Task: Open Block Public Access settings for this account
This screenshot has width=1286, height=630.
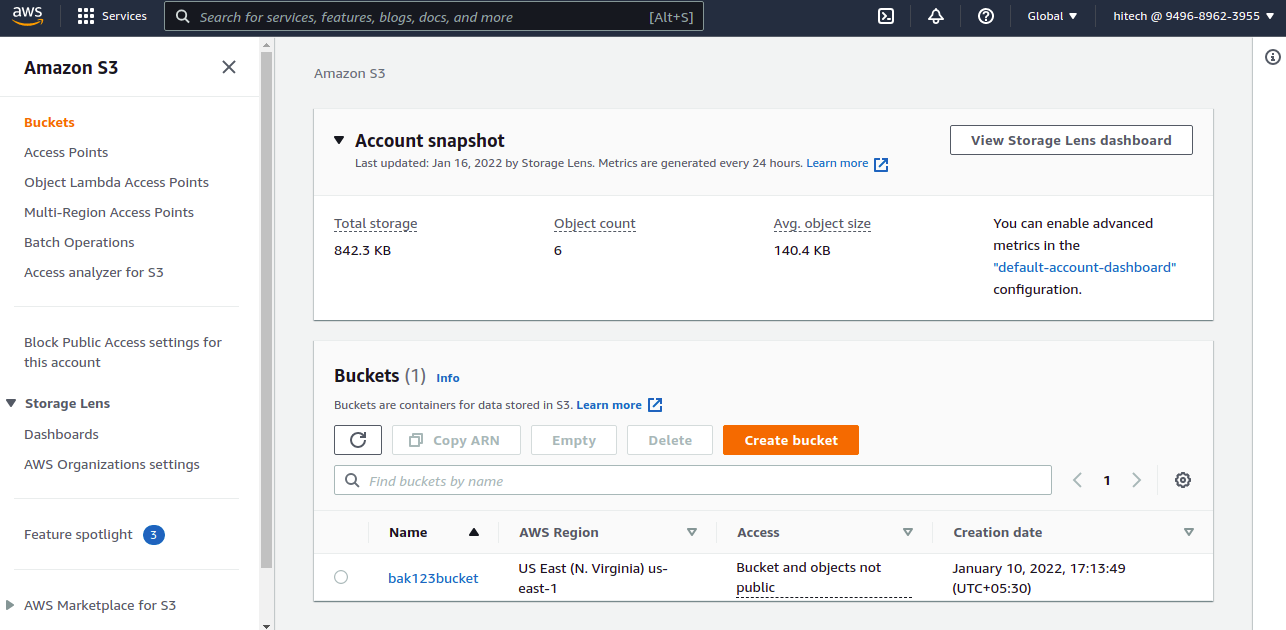Action: pos(123,352)
